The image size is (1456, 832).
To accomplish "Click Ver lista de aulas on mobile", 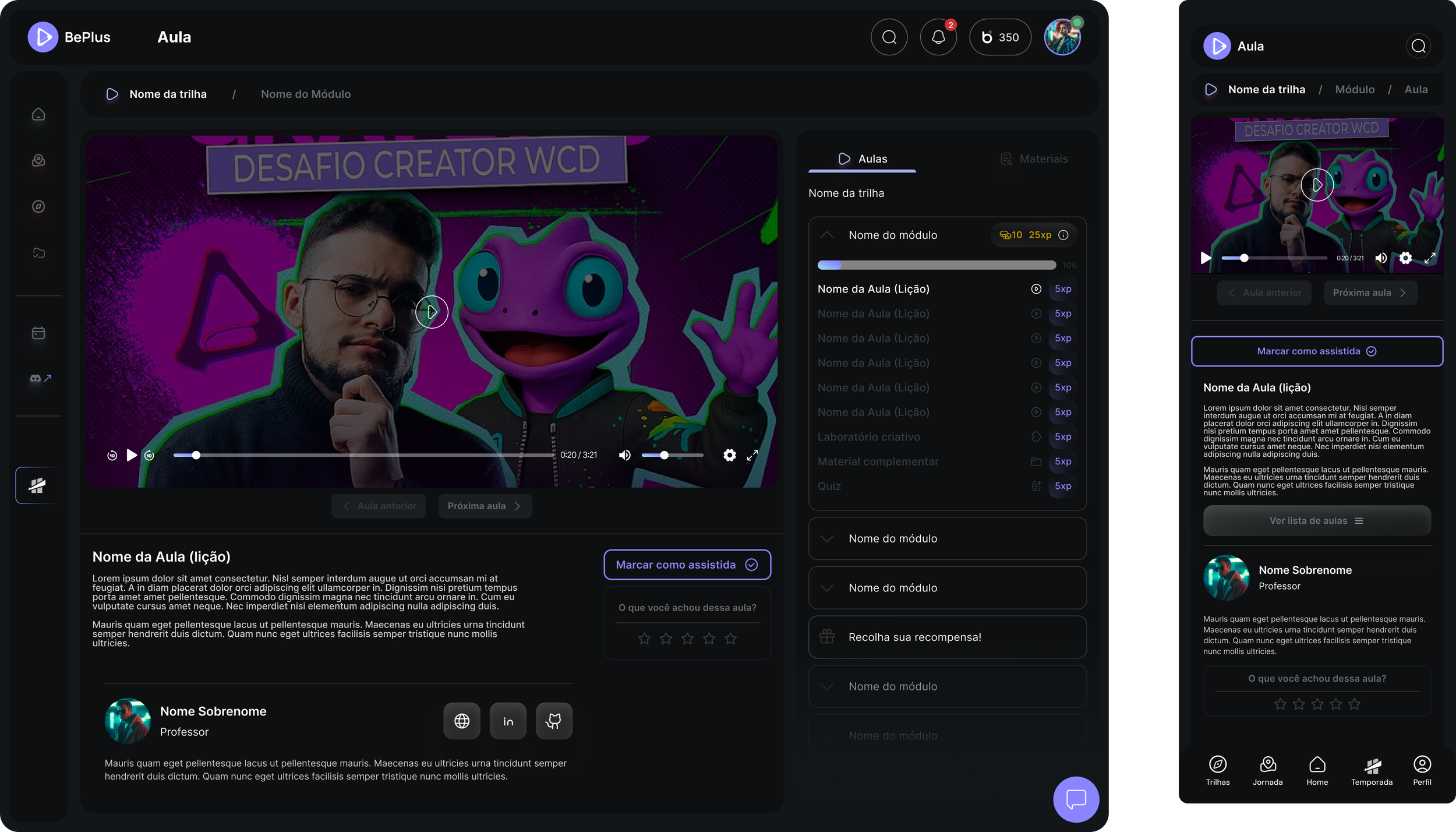I will (1317, 521).
